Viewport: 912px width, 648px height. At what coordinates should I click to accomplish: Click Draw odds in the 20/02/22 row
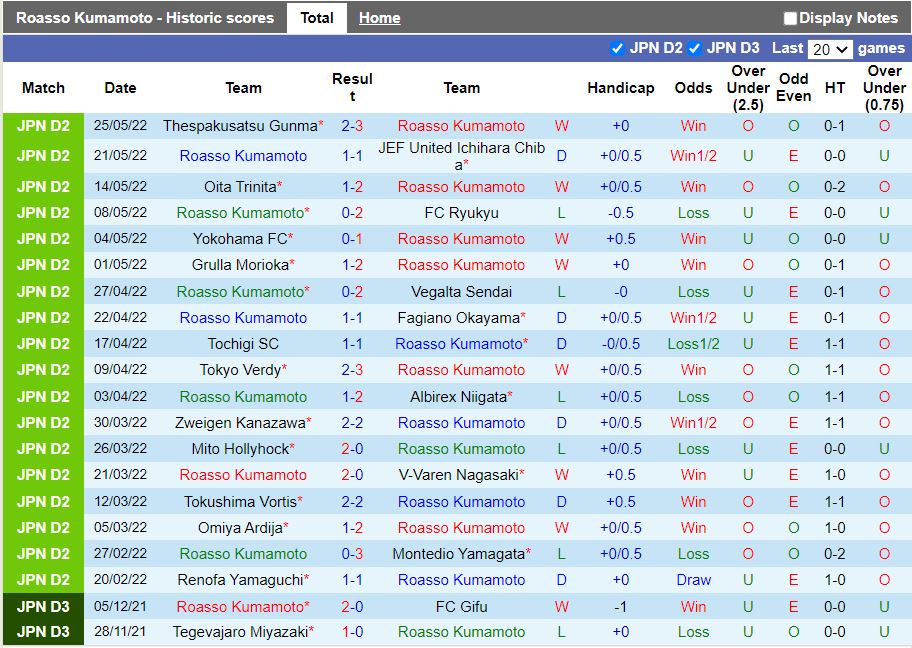(693, 580)
